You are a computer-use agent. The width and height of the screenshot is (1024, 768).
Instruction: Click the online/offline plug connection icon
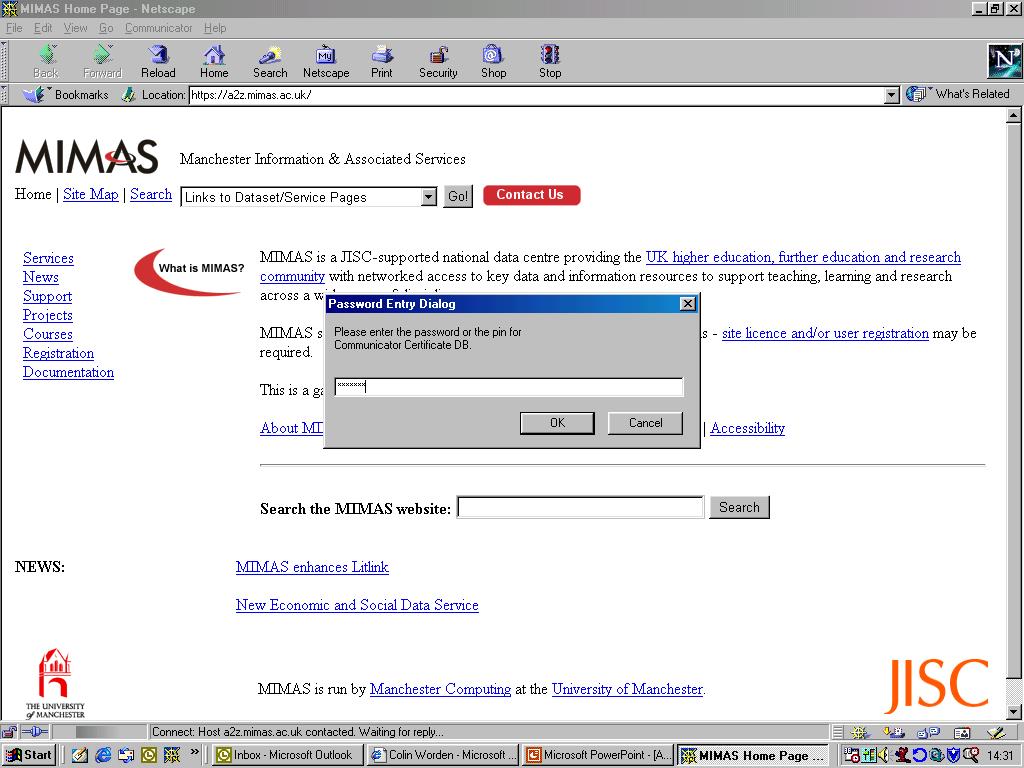36,732
